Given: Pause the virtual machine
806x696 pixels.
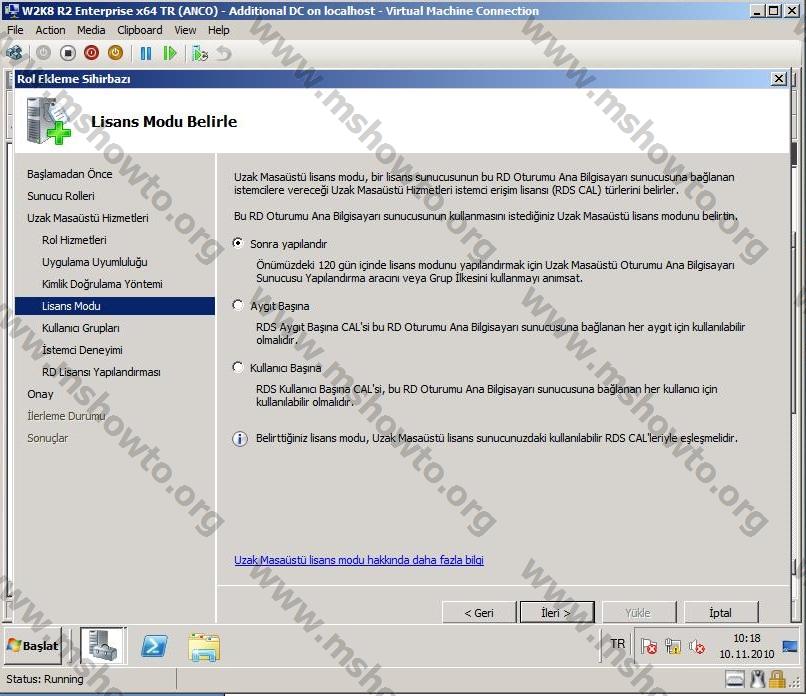Looking at the screenshot, I should [146, 53].
